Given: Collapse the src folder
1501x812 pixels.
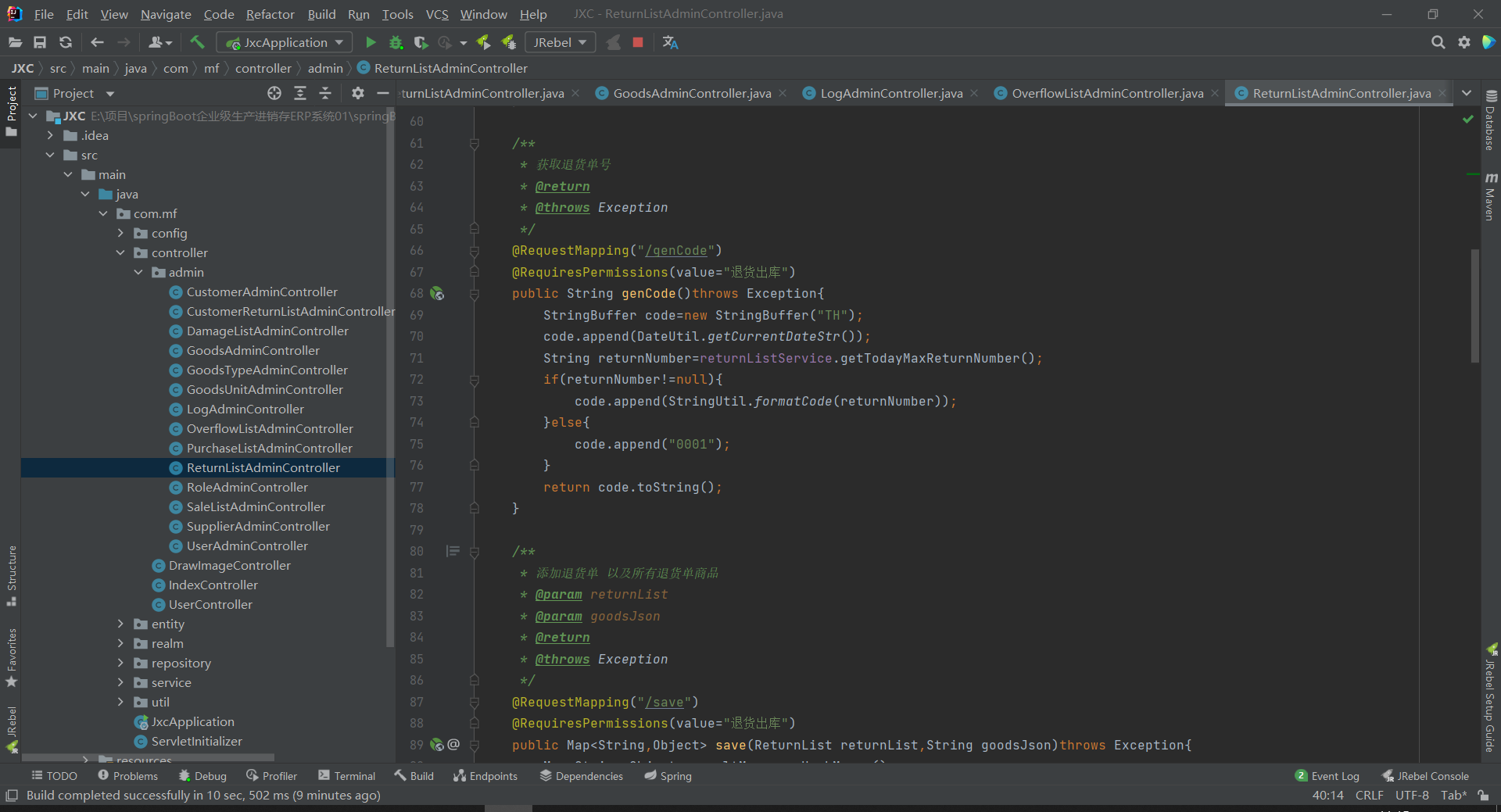Looking at the screenshot, I should pos(50,155).
